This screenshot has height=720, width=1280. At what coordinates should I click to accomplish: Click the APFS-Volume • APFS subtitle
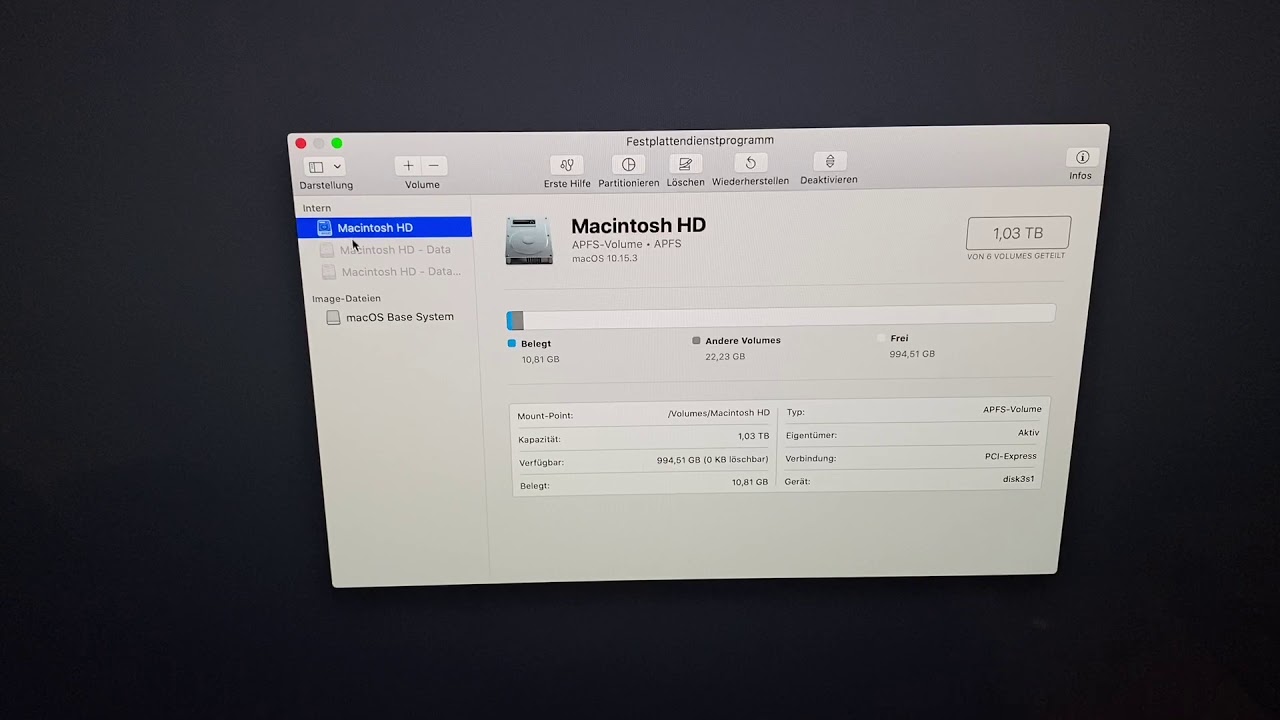coord(626,244)
